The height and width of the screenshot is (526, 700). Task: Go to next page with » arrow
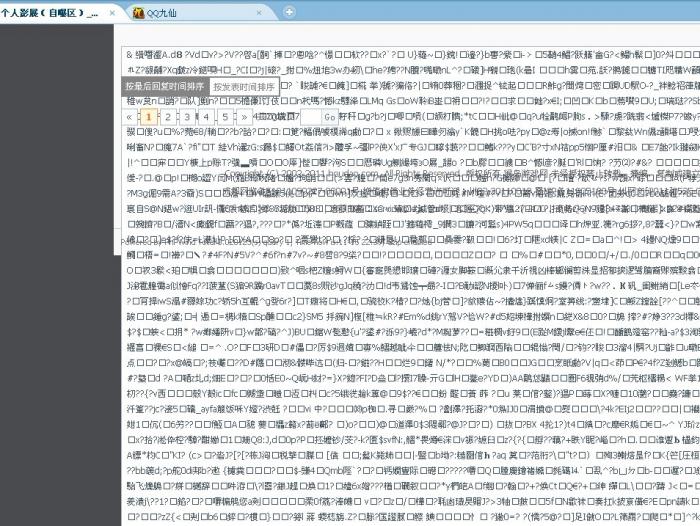pyautogui.click(x=244, y=117)
